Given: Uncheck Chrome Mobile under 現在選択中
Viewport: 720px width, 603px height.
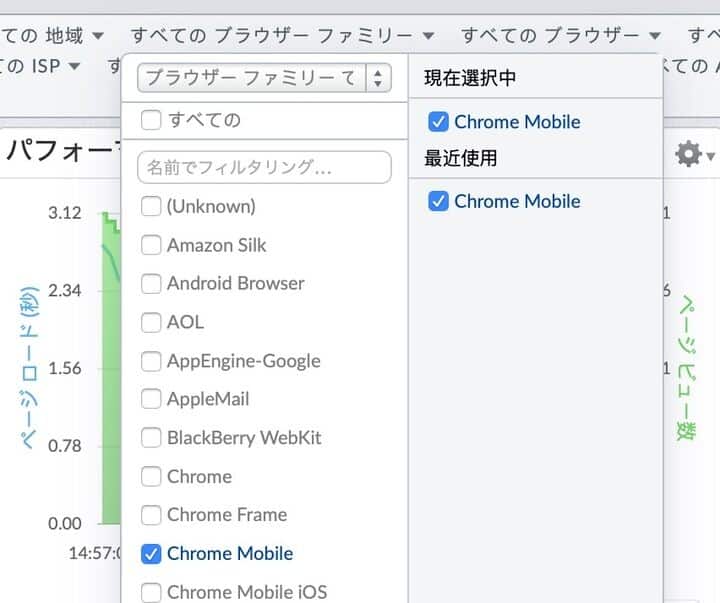Looking at the screenshot, I should pyautogui.click(x=437, y=122).
